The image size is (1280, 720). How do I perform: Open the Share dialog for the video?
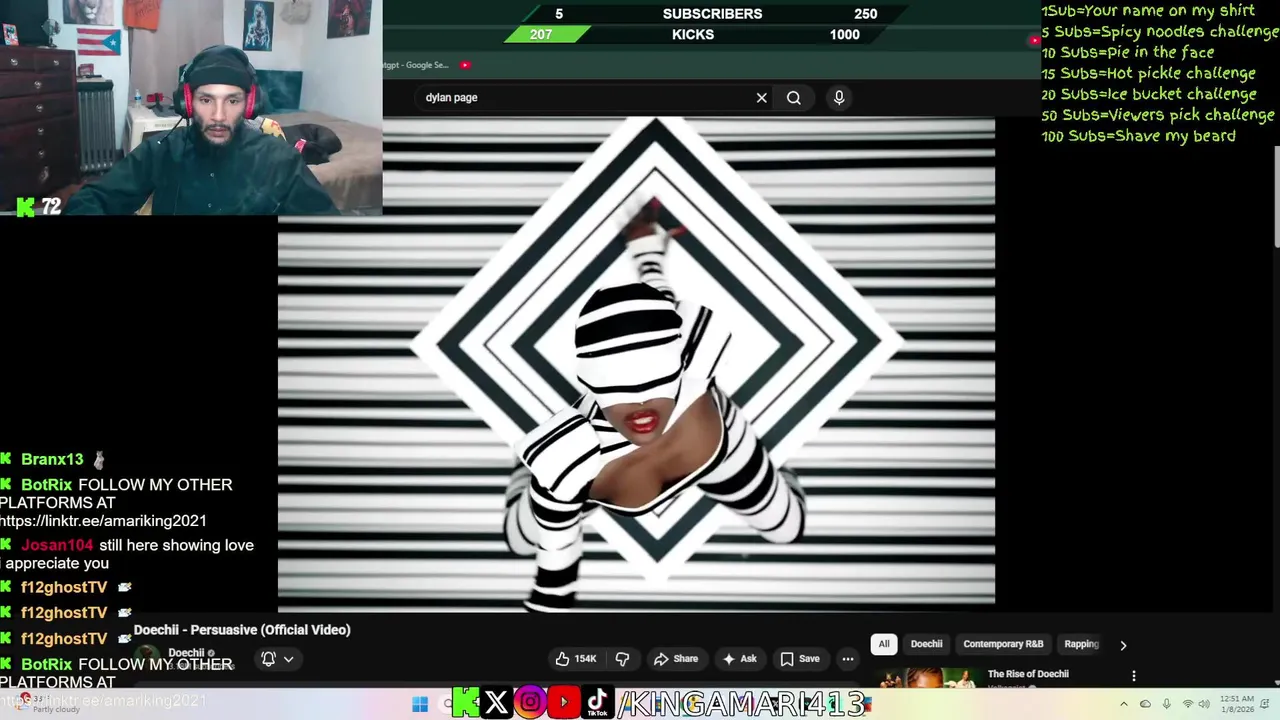click(x=676, y=659)
